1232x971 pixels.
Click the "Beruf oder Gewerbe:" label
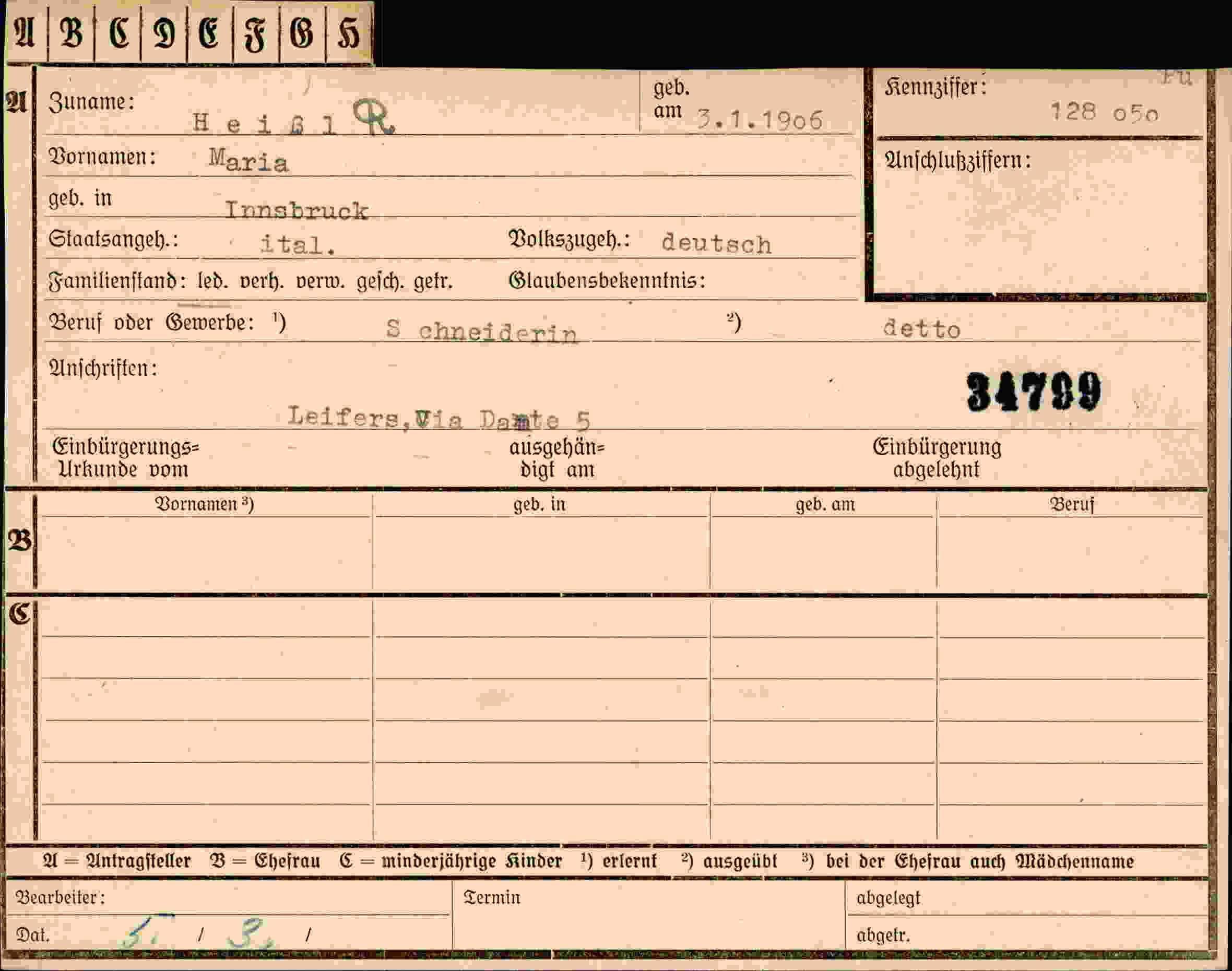click(x=151, y=322)
